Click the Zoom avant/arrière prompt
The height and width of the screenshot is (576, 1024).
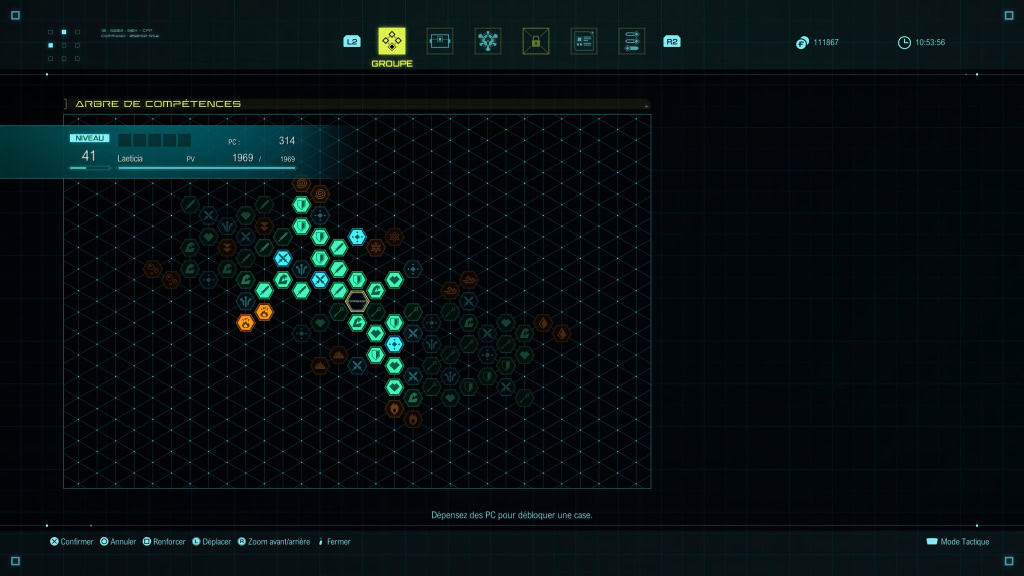pyautogui.click(x=274, y=541)
